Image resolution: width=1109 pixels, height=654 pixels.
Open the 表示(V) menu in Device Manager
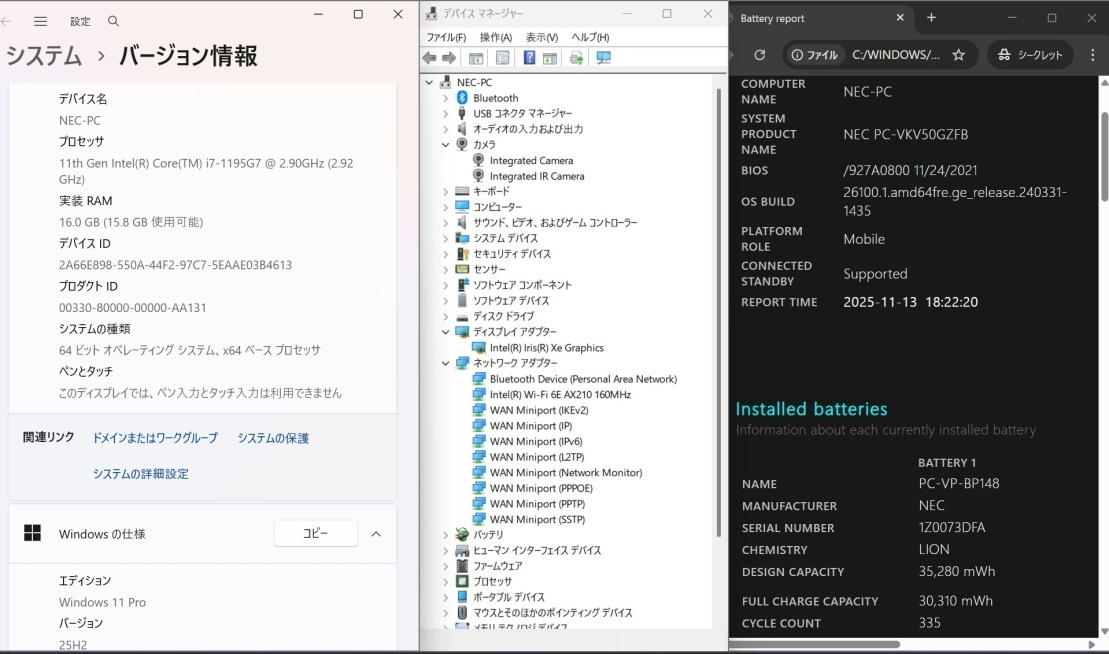pos(541,37)
